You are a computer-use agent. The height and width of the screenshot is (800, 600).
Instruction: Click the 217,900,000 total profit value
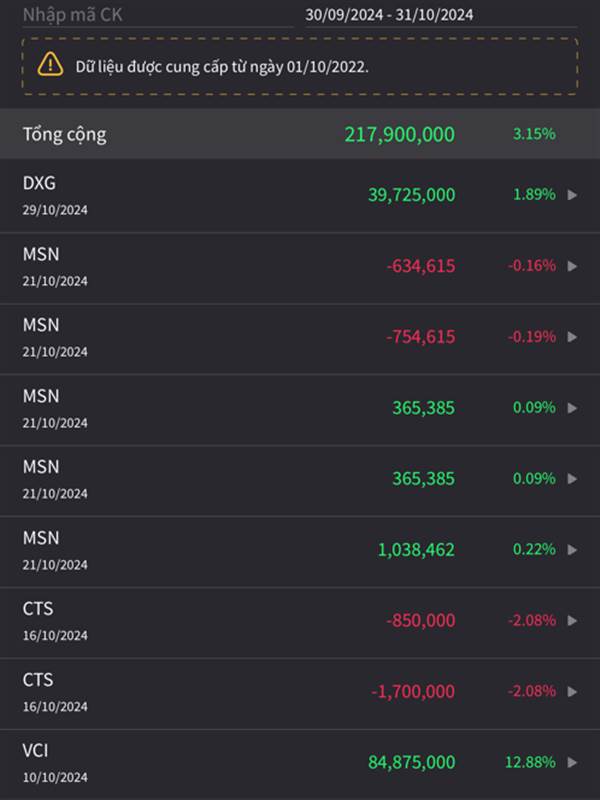click(x=399, y=135)
